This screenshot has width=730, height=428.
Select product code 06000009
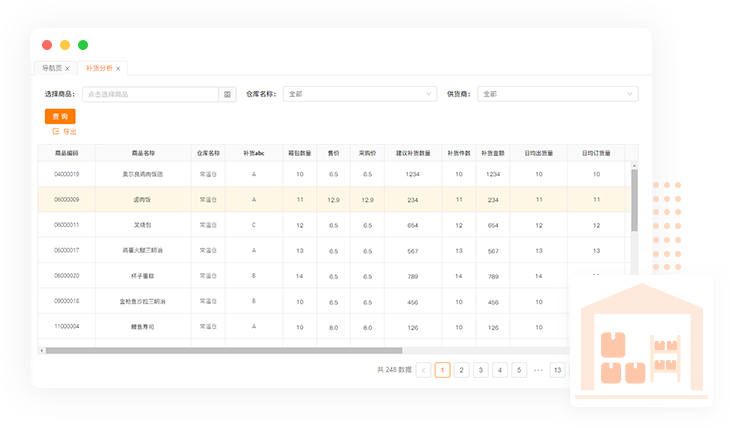pos(67,200)
